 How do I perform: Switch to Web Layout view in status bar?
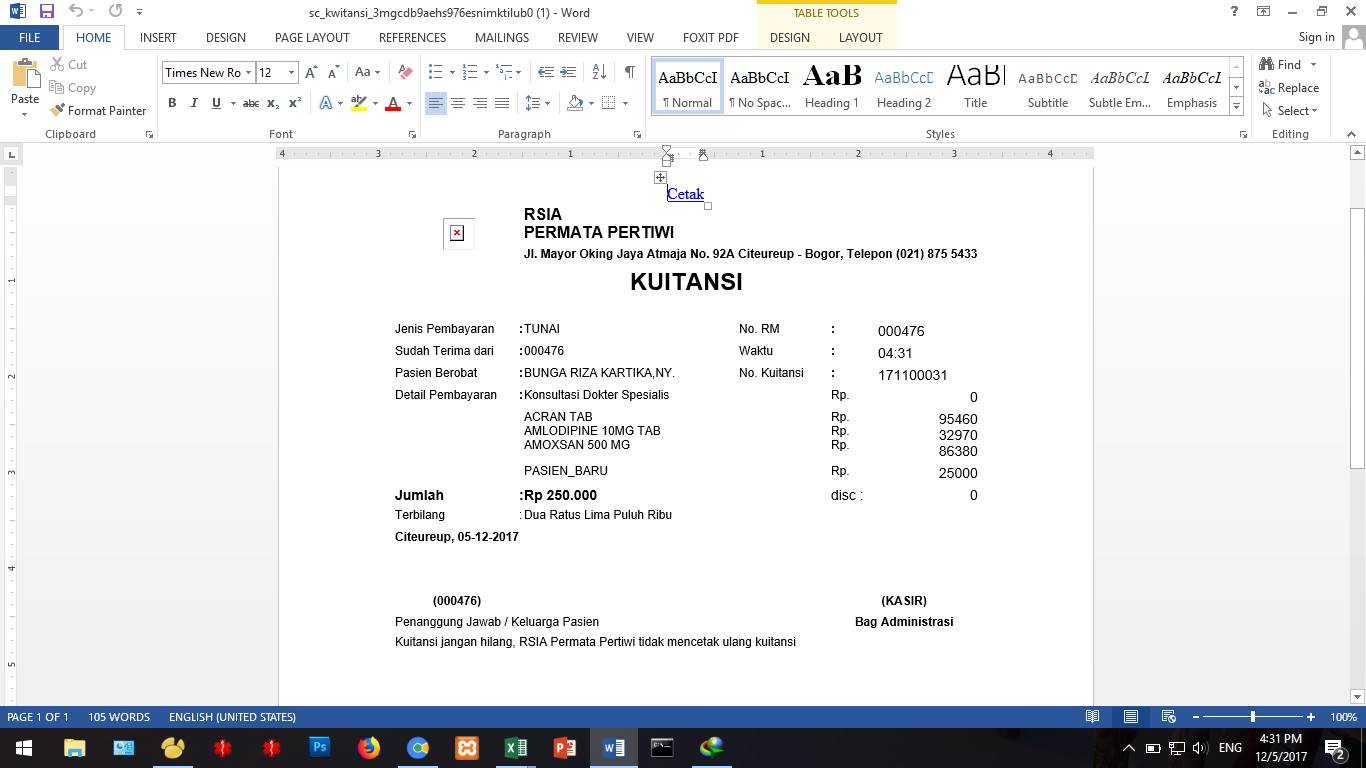[x=1168, y=717]
